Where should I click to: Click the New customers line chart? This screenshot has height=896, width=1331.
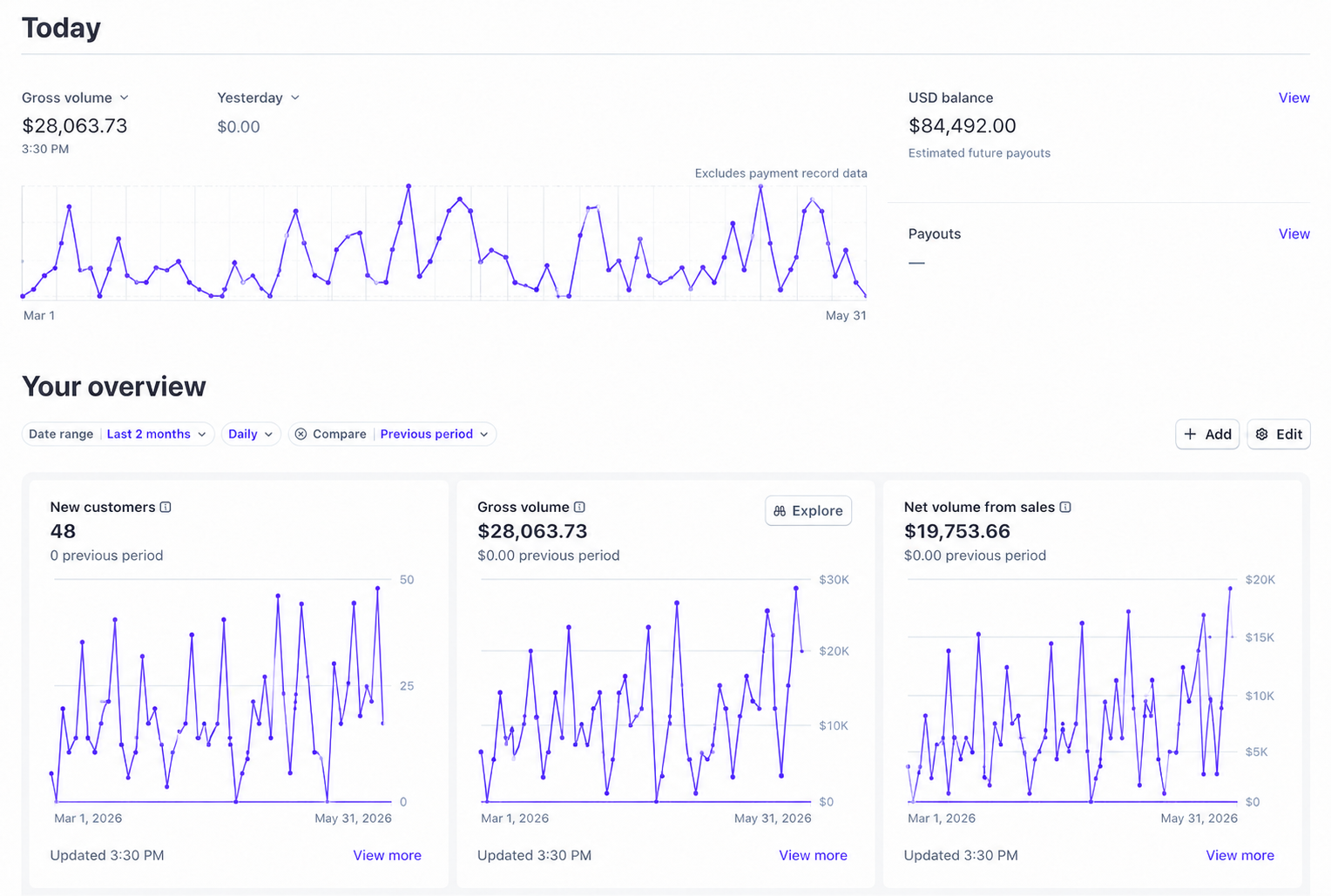221,691
